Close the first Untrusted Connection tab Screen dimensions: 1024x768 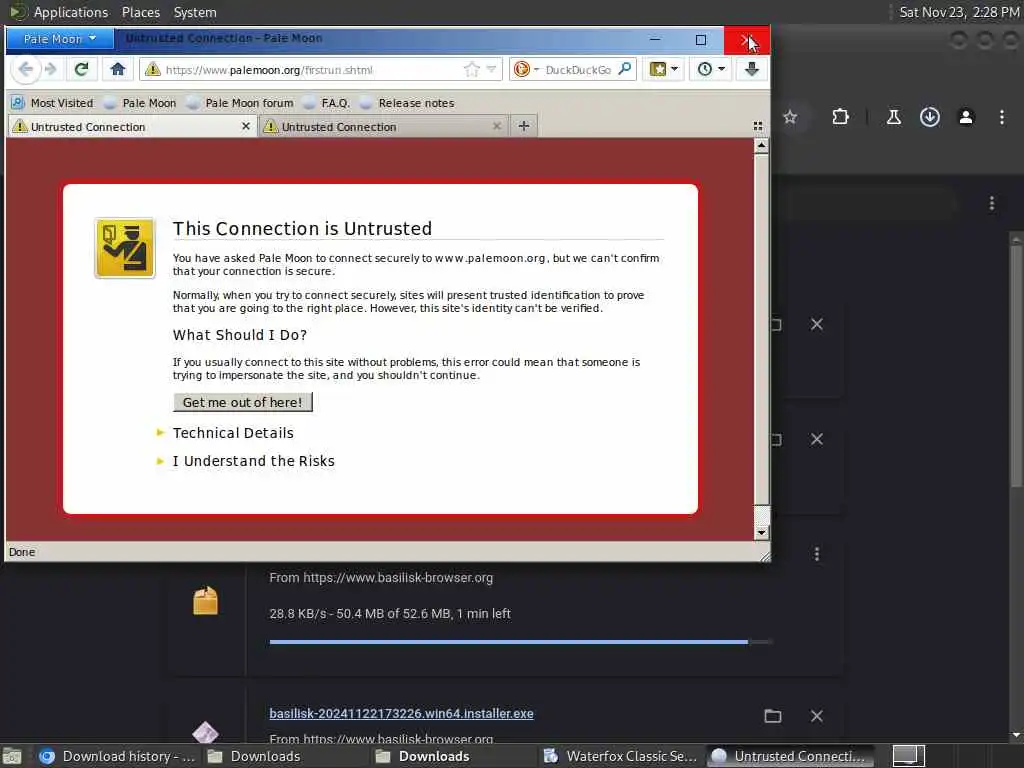click(246, 126)
